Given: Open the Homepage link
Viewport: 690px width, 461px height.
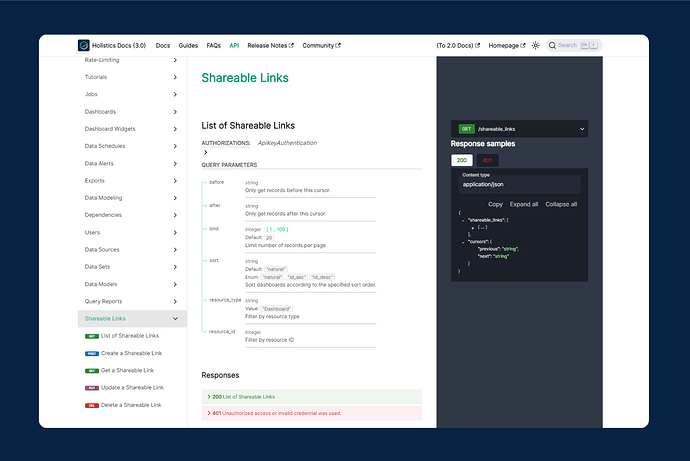Looking at the screenshot, I should 506,45.
